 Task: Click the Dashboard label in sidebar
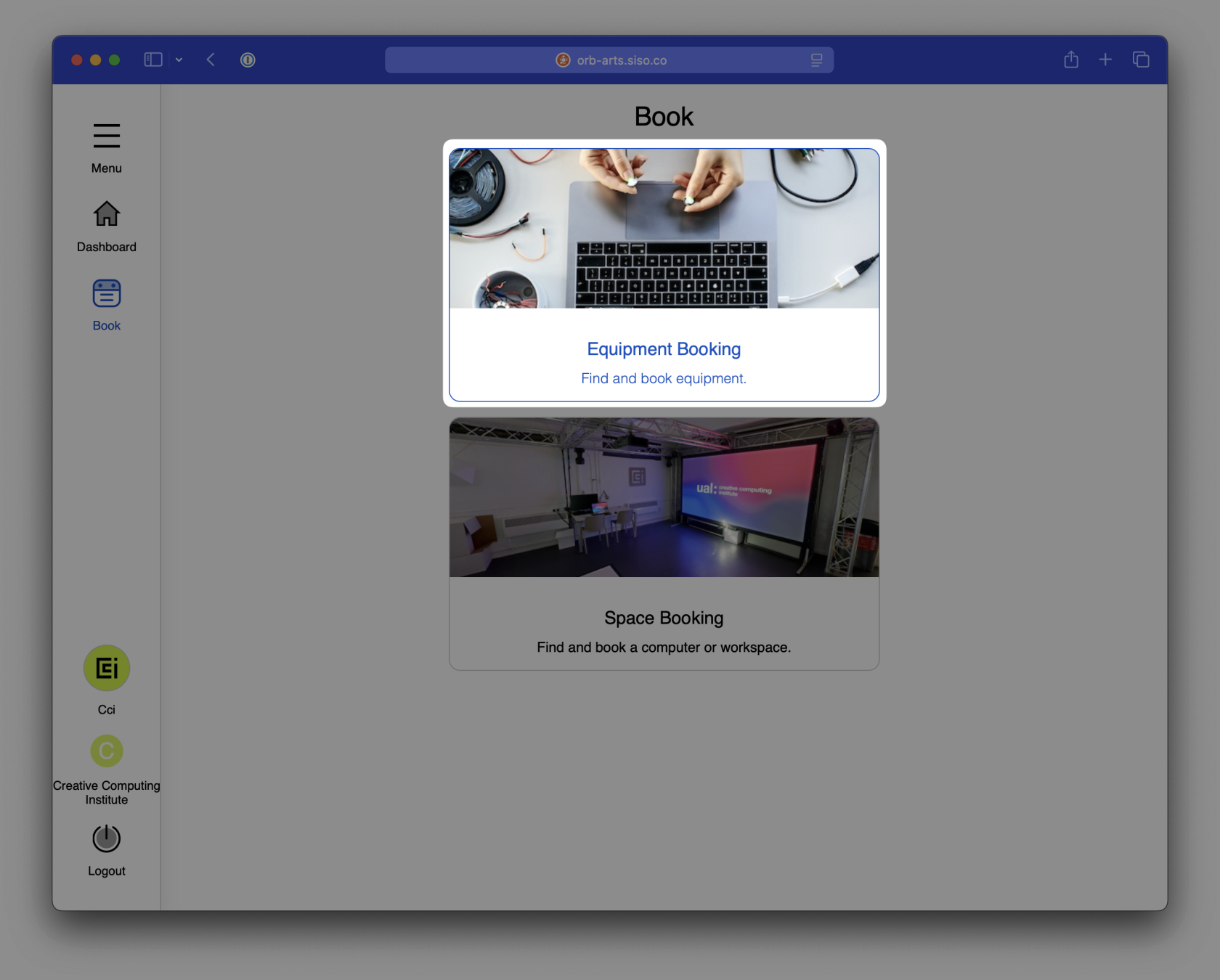(x=106, y=247)
